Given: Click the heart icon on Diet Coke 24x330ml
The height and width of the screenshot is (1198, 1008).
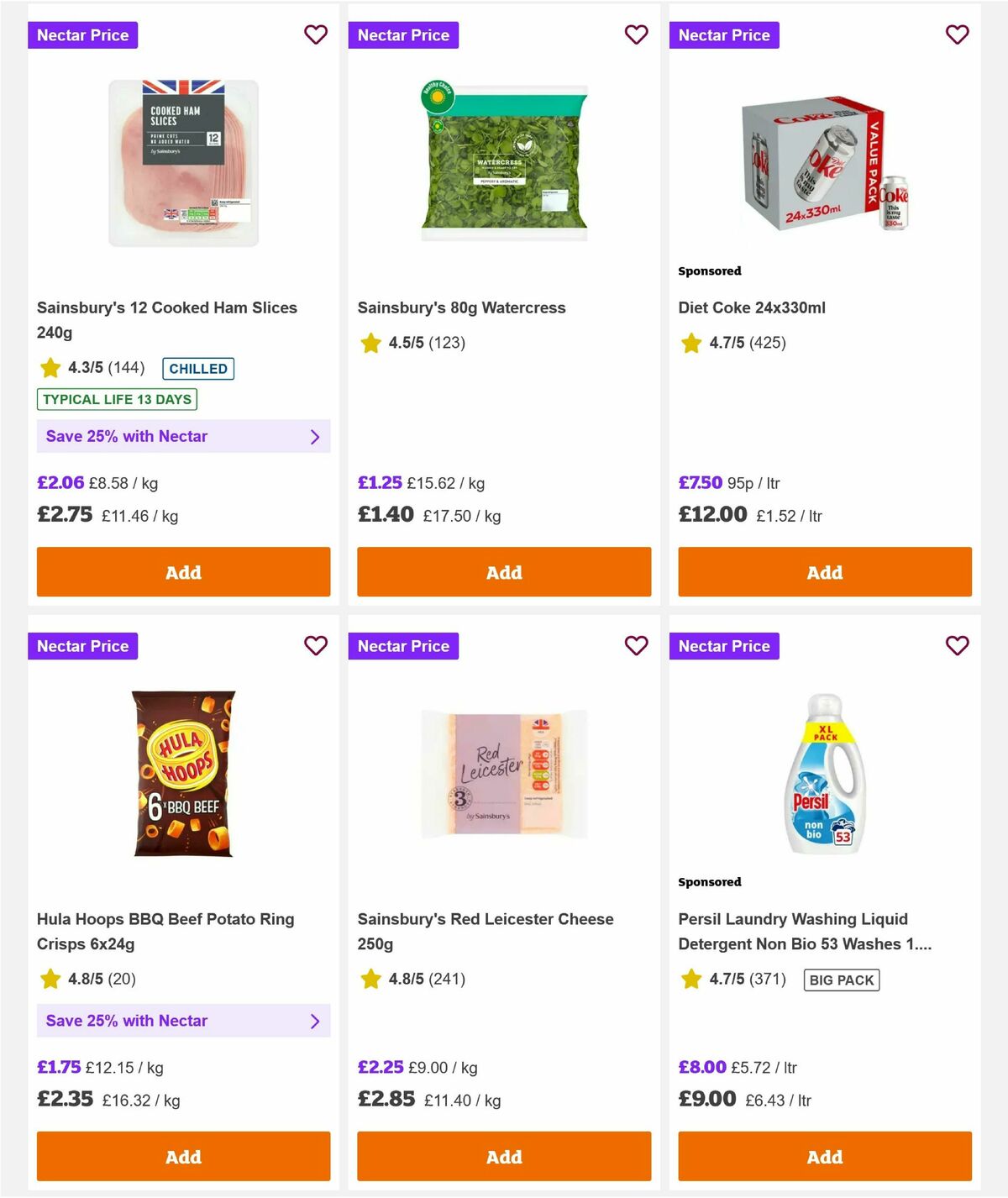Looking at the screenshot, I should 957,35.
